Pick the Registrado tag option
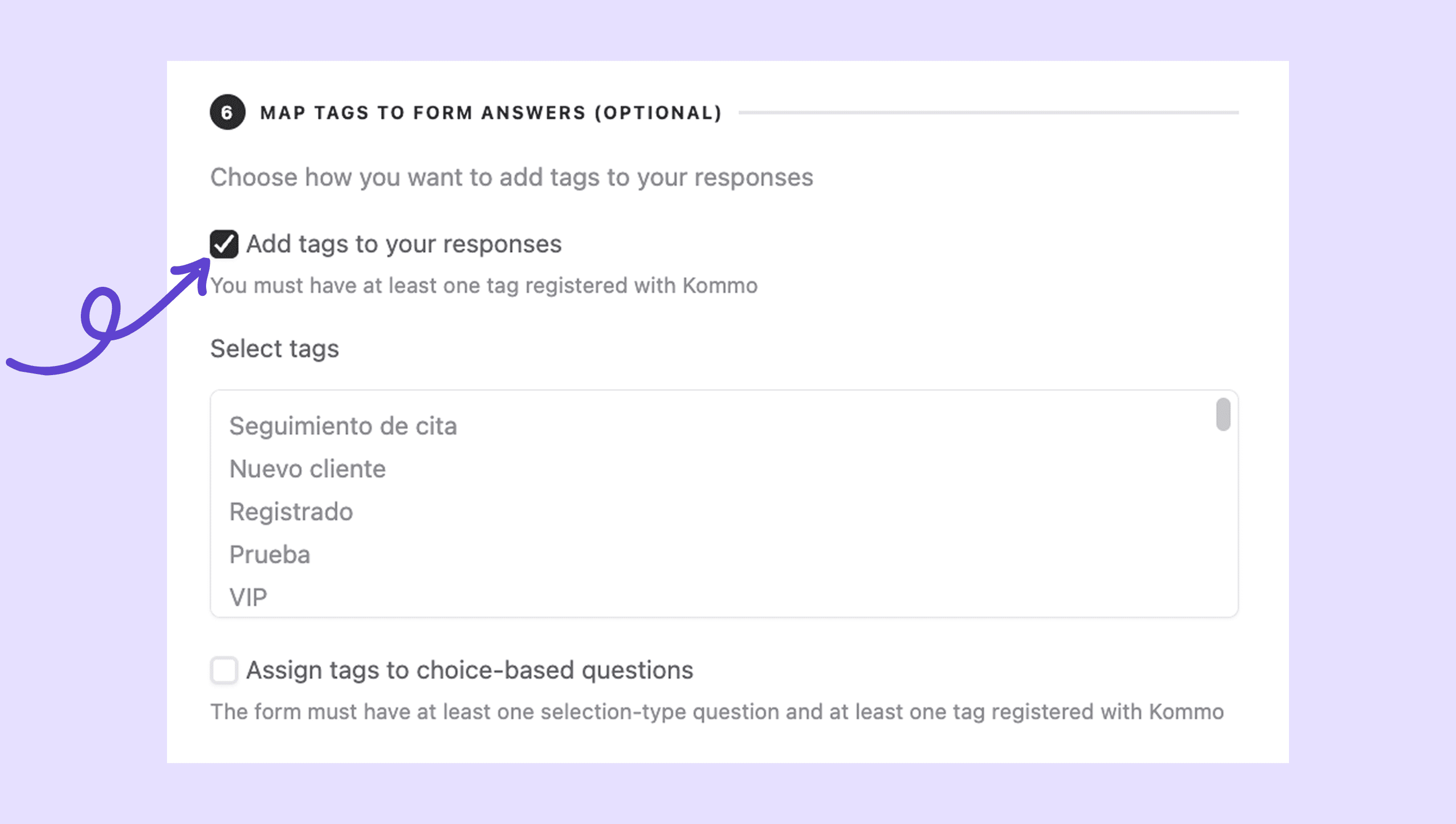Image resolution: width=1456 pixels, height=824 pixels. click(x=291, y=512)
